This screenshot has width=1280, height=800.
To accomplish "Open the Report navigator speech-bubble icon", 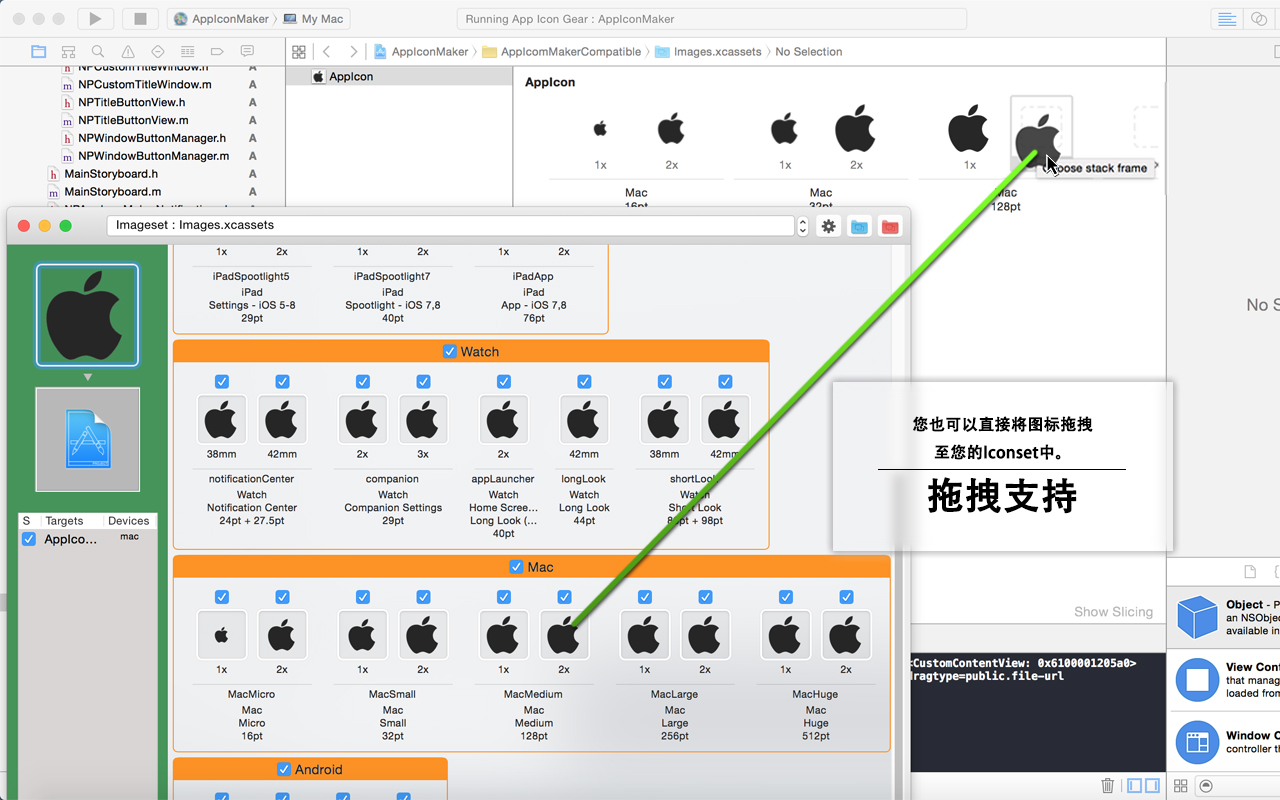I will coord(247,52).
